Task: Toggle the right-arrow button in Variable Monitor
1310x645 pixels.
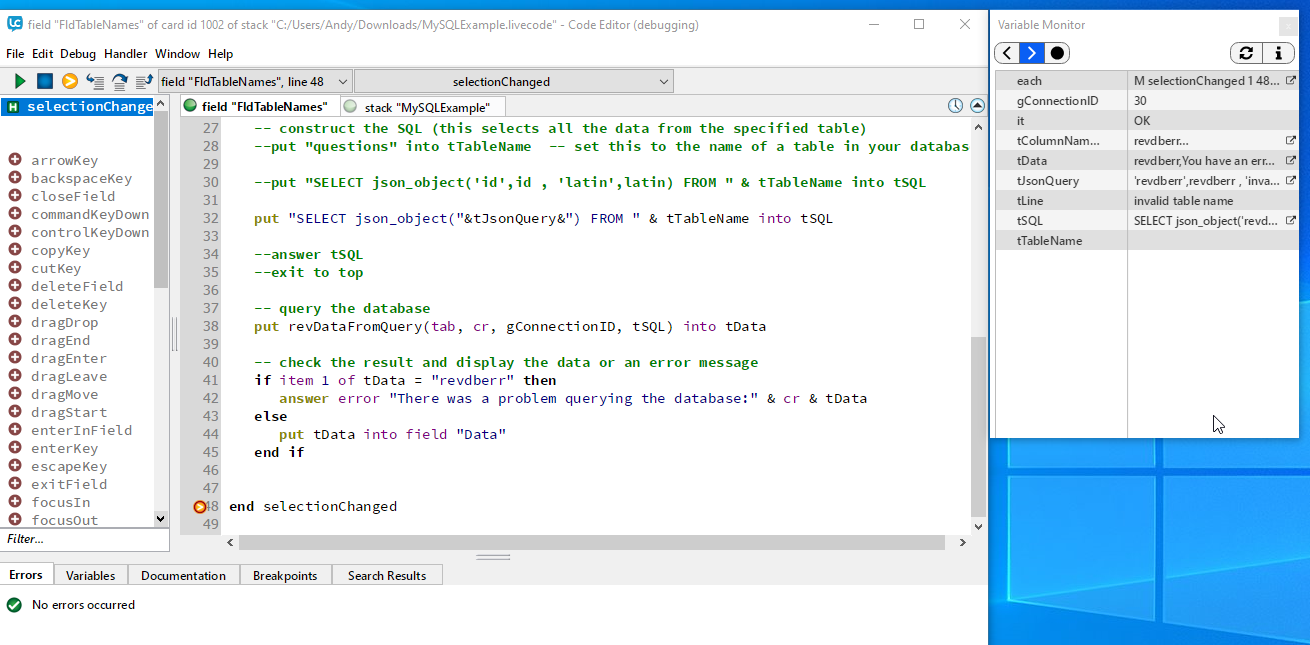Action: (x=1032, y=53)
